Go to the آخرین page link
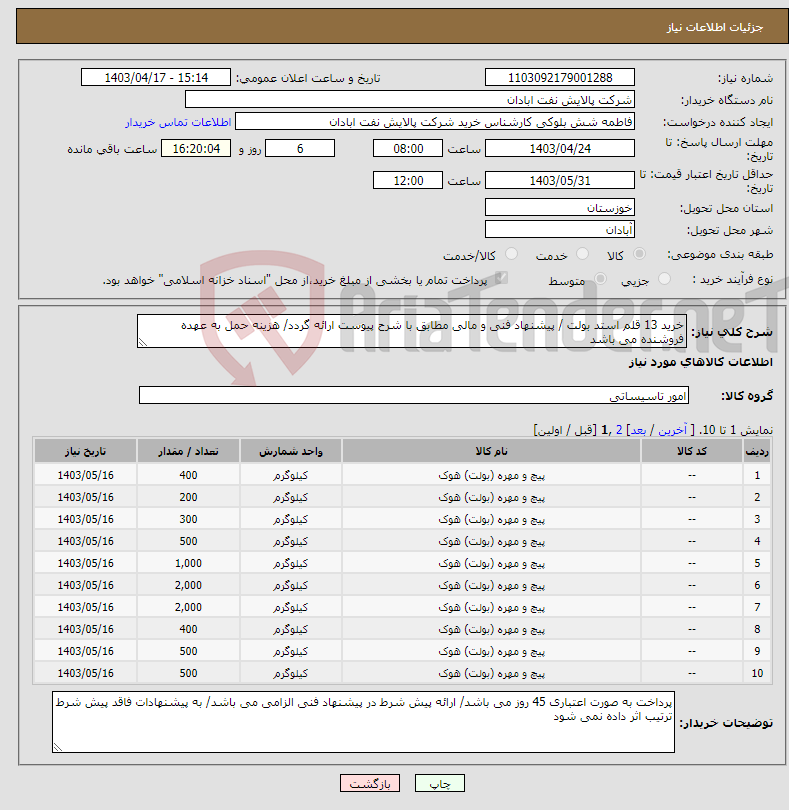This screenshot has width=789, height=810. (672, 430)
